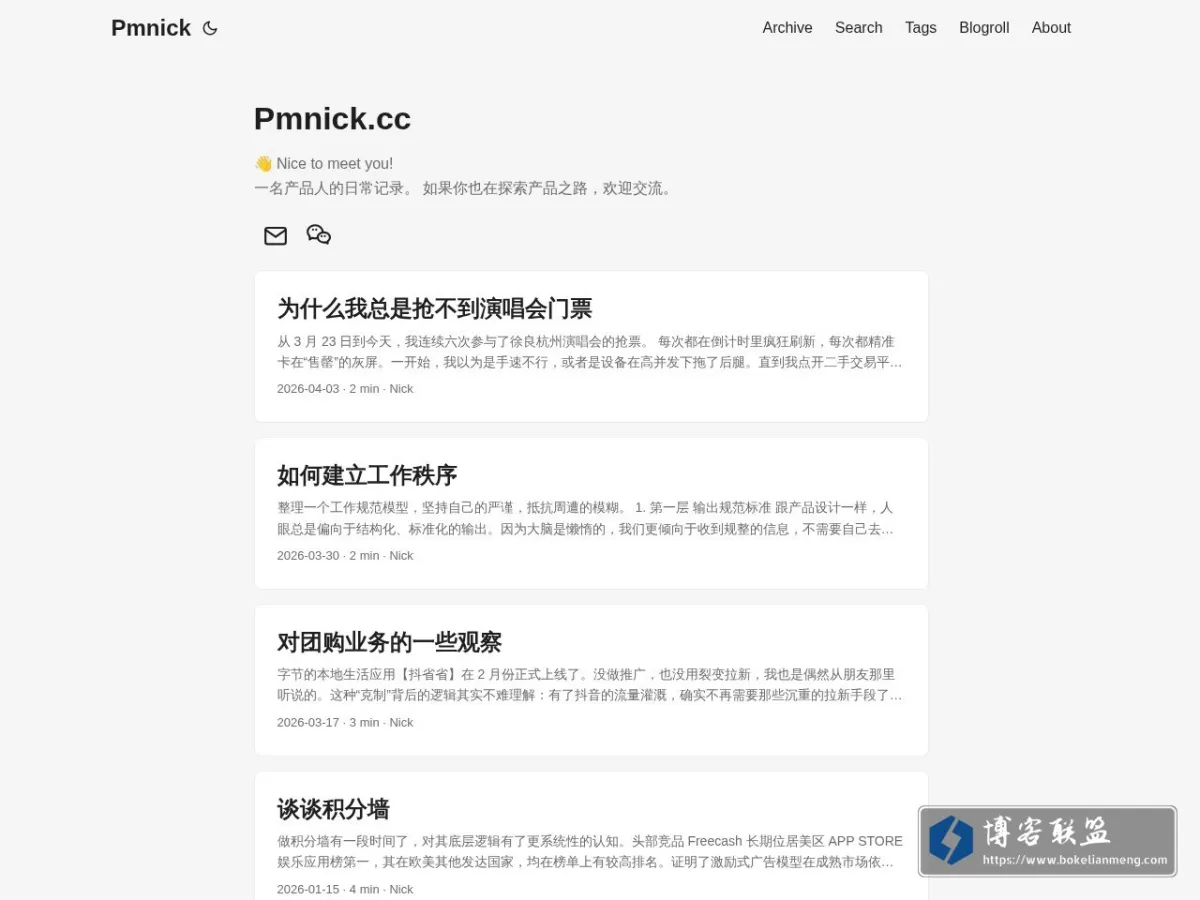1200x900 pixels.
Task: Open post 为什么我总是抢不到演唱会门票
Action: [435, 308]
